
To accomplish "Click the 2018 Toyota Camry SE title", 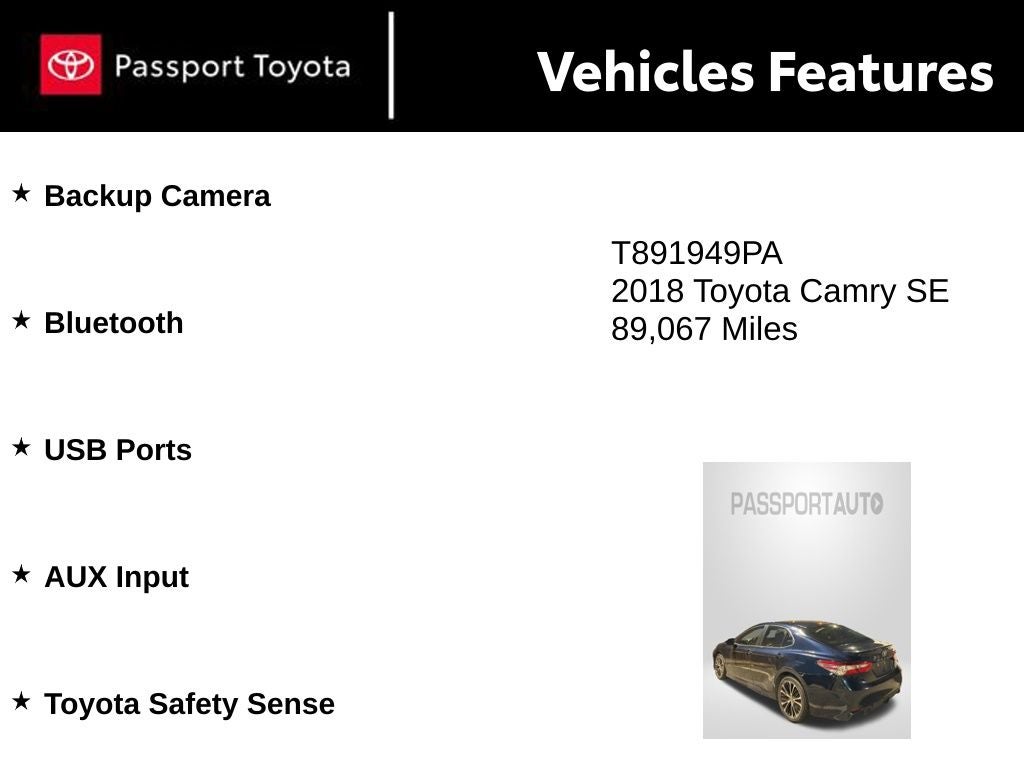I will pyautogui.click(x=780, y=291).
